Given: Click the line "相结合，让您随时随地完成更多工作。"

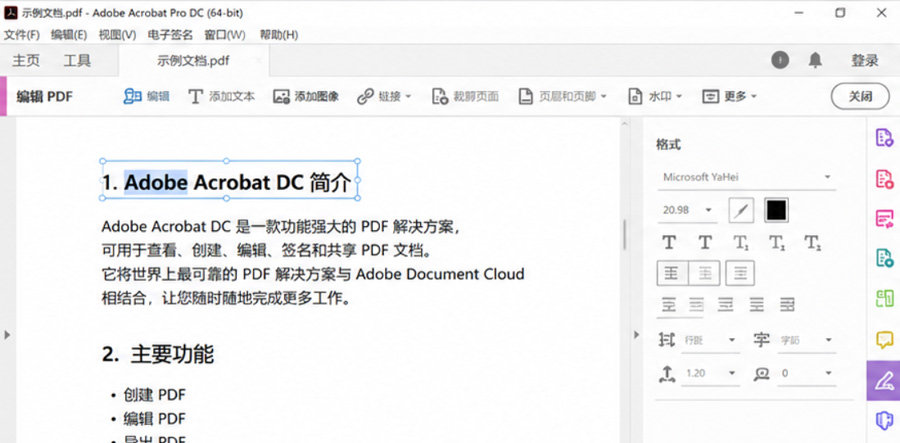Looking at the screenshot, I should point(226,298).
